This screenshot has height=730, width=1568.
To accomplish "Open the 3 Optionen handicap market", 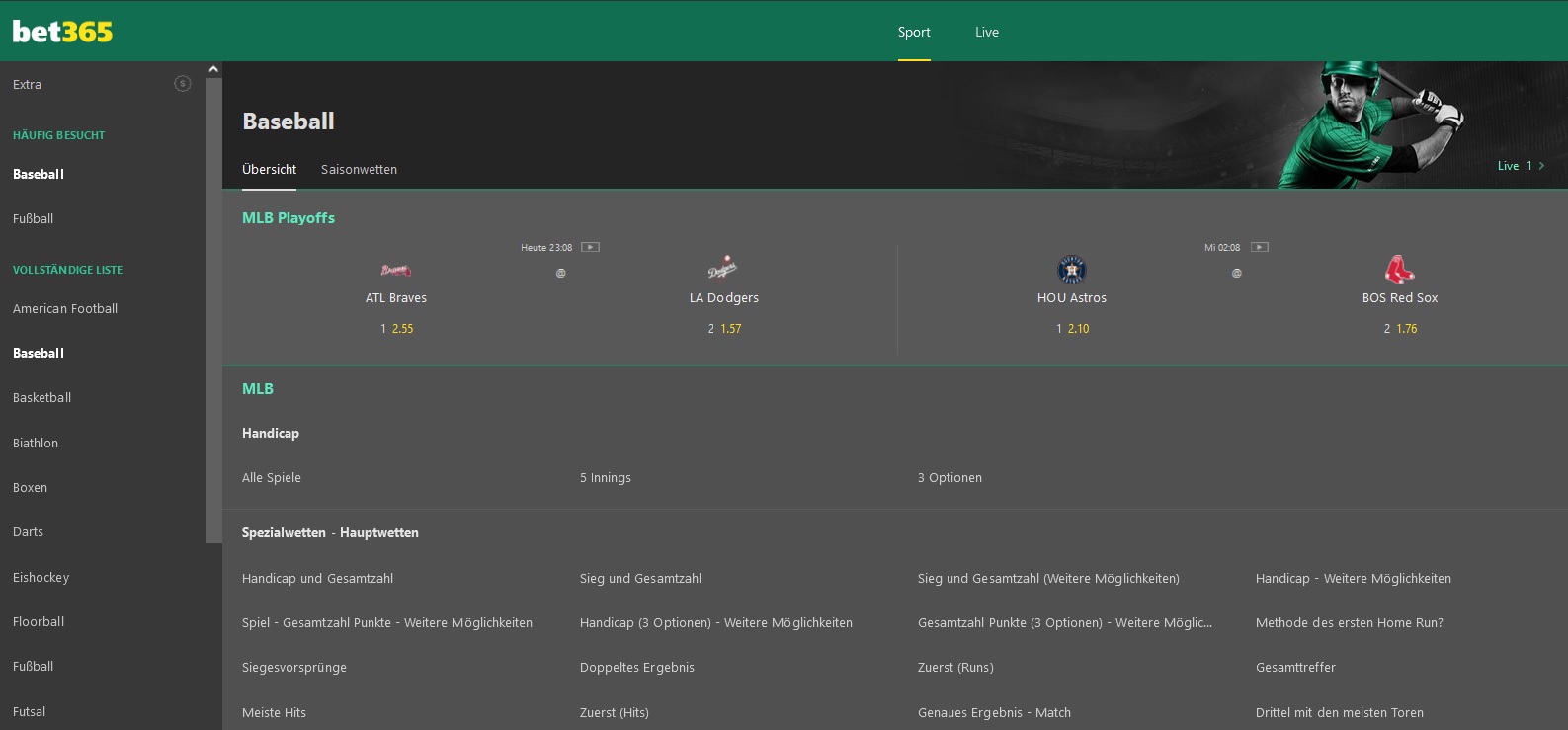I will 949,478.
